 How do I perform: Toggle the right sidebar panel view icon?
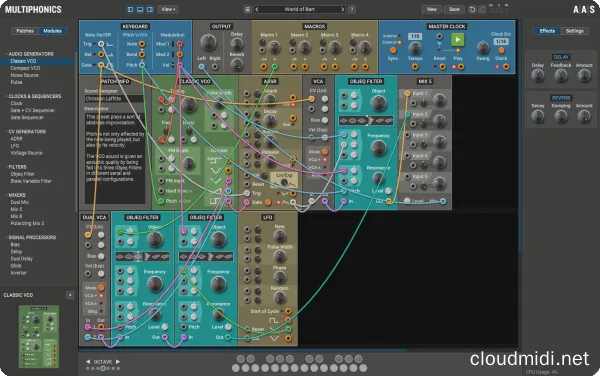tap(150, 9)
